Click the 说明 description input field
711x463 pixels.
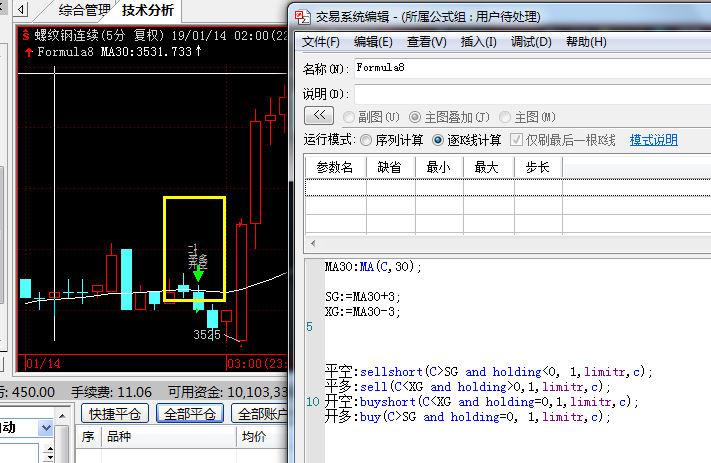(x=532, y=94)
